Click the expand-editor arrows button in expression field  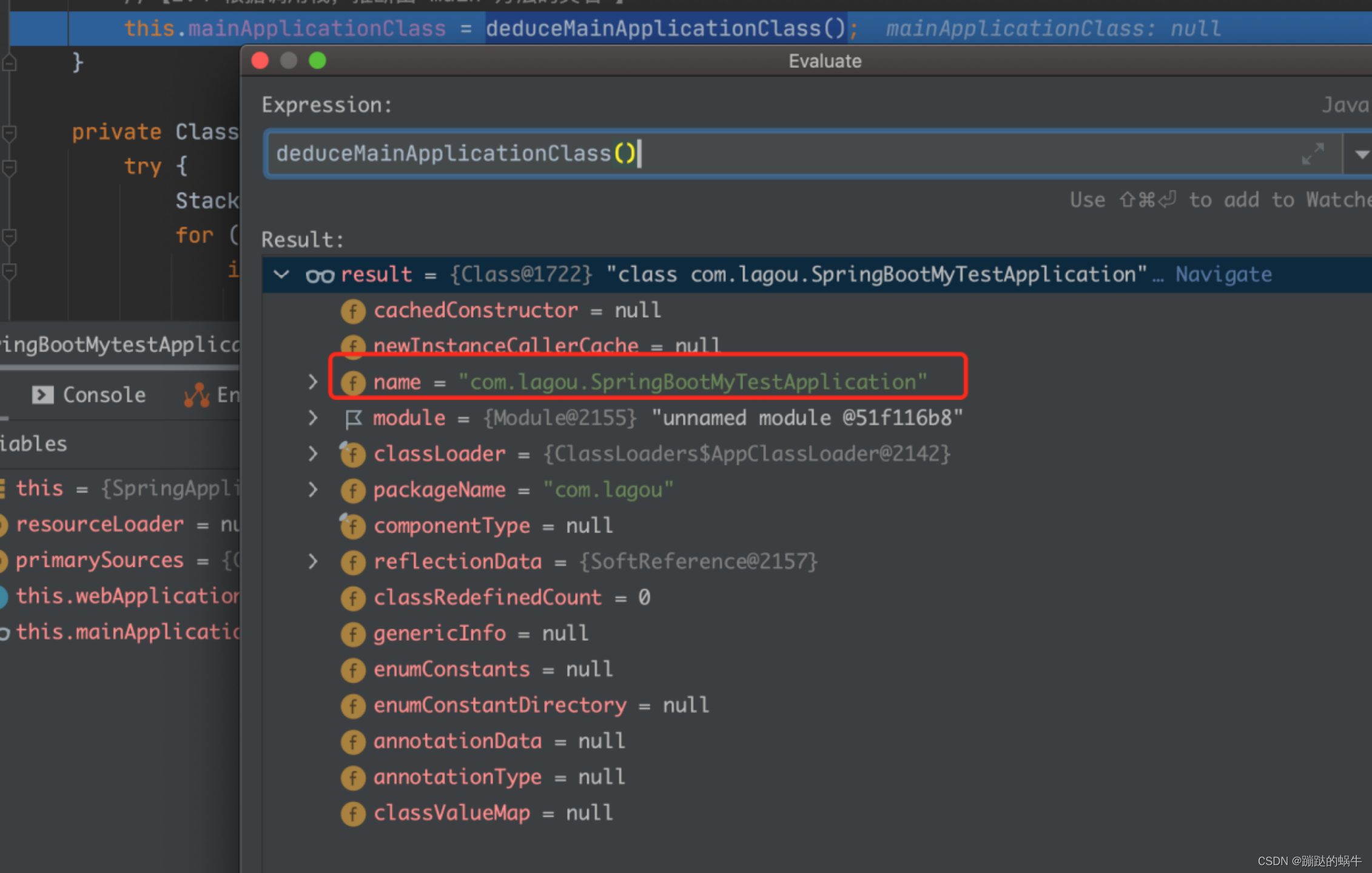[x=1313, y=153]
